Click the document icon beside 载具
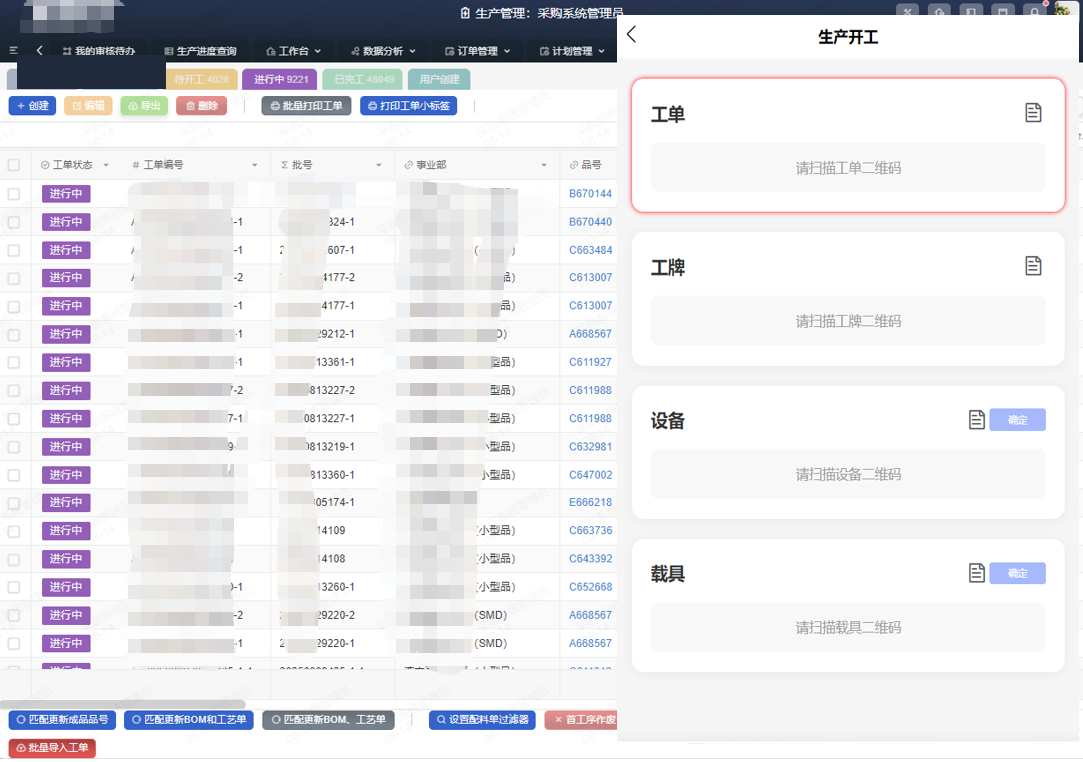This screenshot has width=1083, height=762. click(977, 573)
